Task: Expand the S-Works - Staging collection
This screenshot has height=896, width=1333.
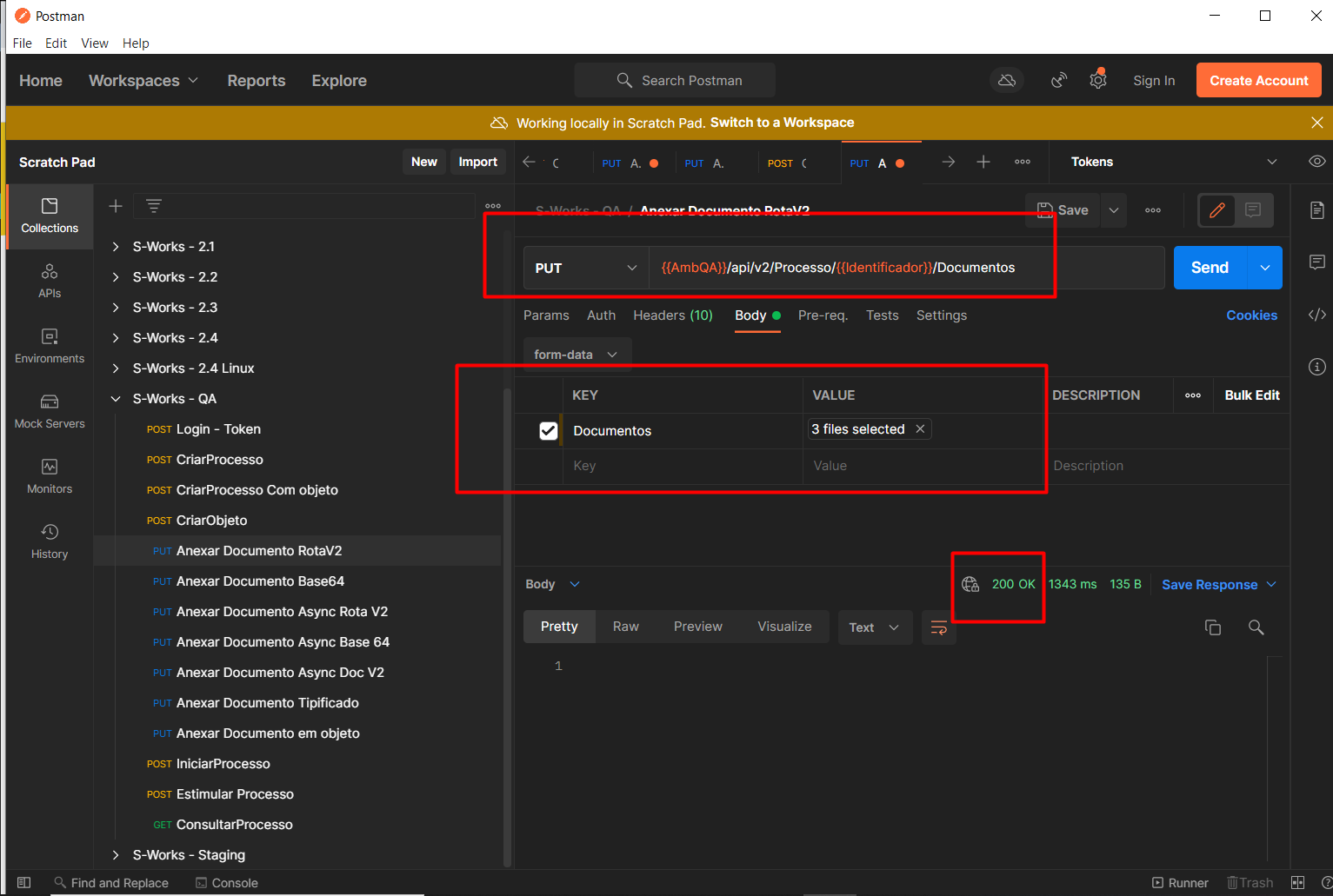Action: [116, 855]
